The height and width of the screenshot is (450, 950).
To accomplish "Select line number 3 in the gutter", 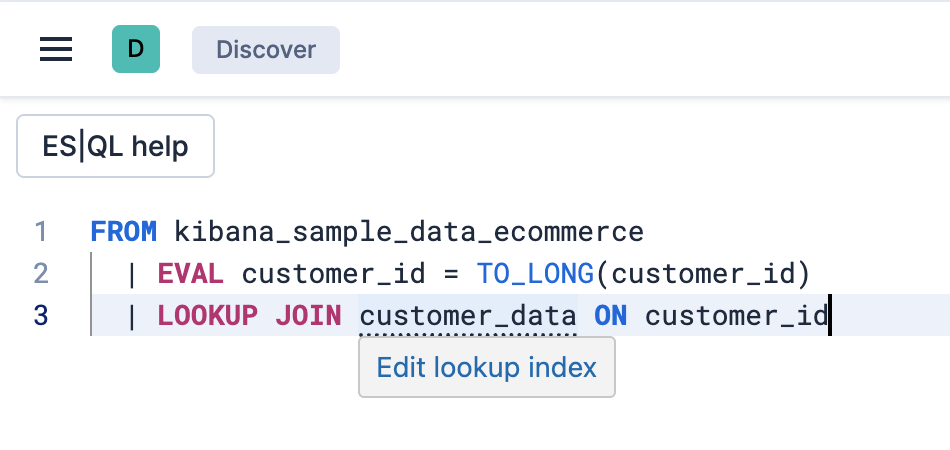I will [41, 315].
